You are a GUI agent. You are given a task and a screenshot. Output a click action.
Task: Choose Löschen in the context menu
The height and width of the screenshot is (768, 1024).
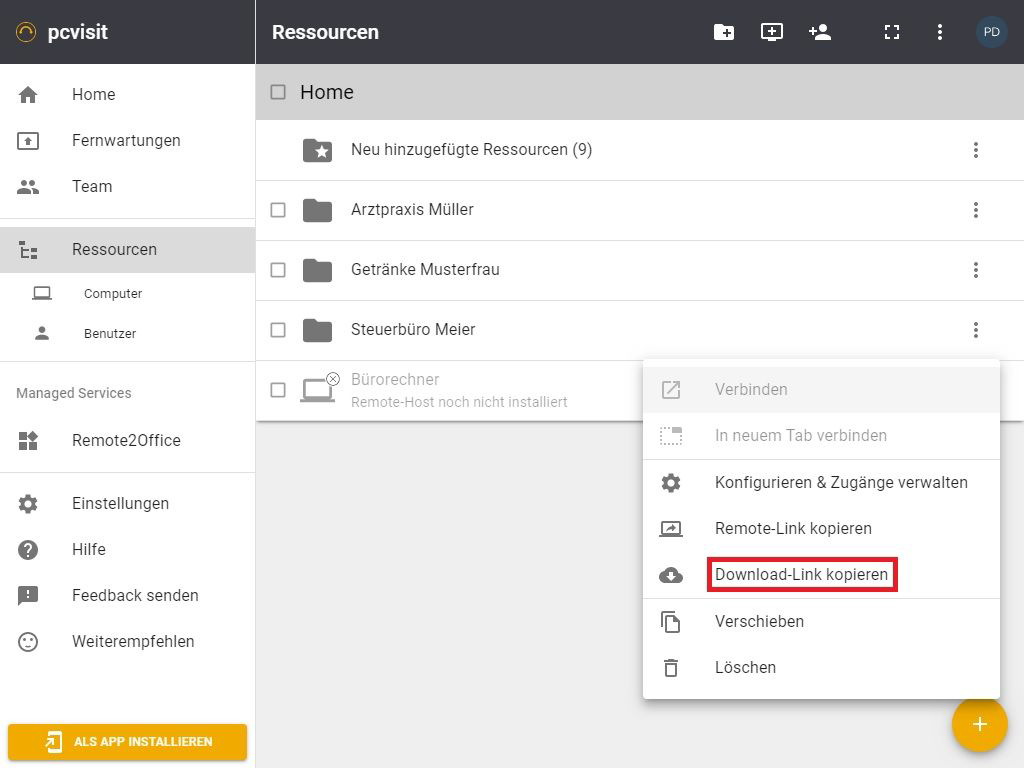point(745,668)
